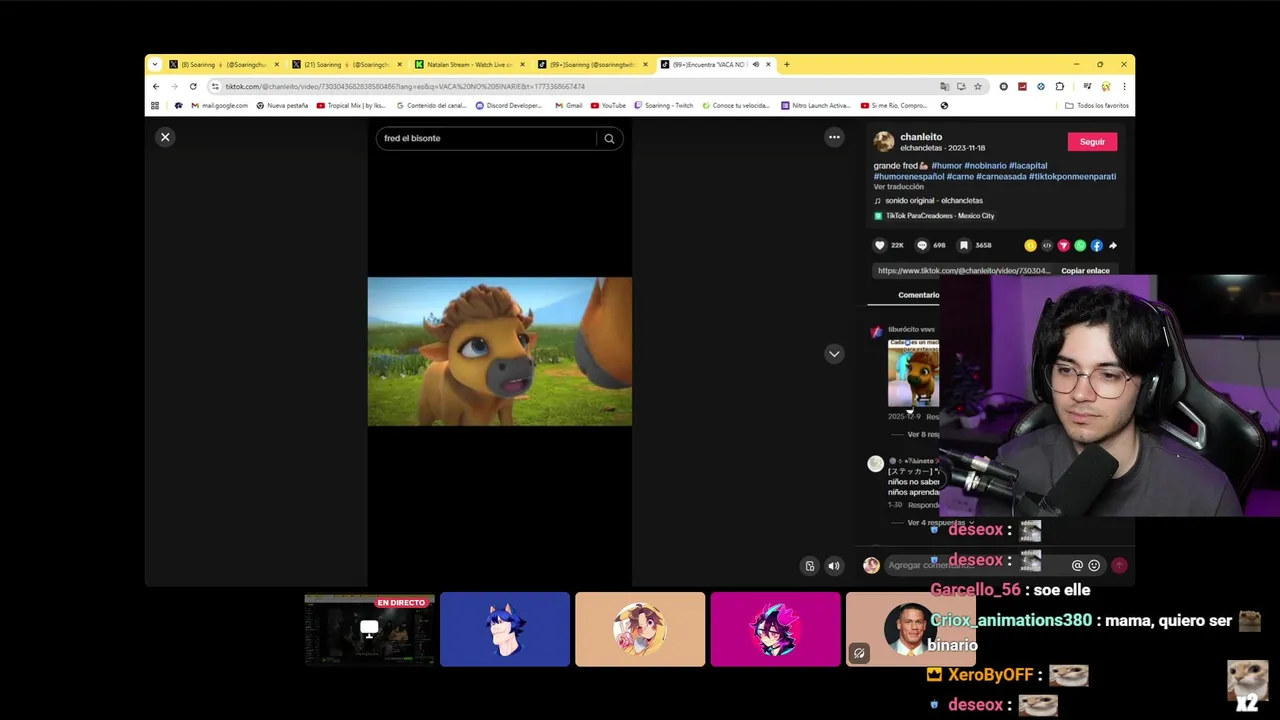Select the magenta character avatar card

pyautogui.click(x=775, y=629)
